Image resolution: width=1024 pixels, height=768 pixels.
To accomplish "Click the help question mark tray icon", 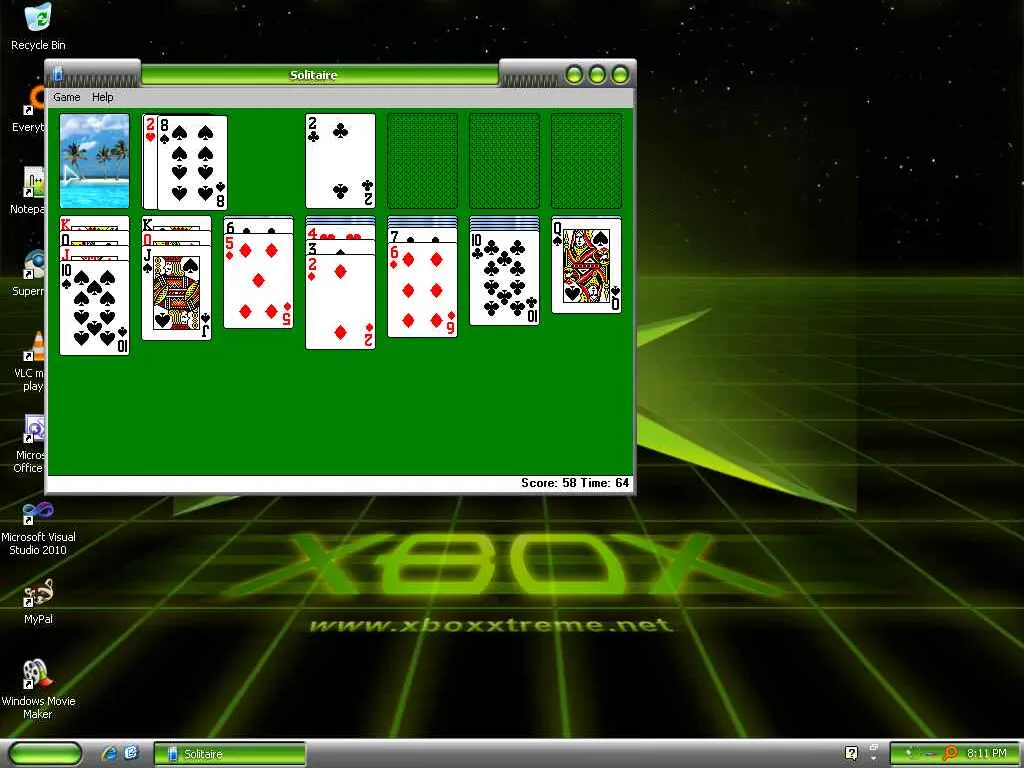I will coord(851,754).
